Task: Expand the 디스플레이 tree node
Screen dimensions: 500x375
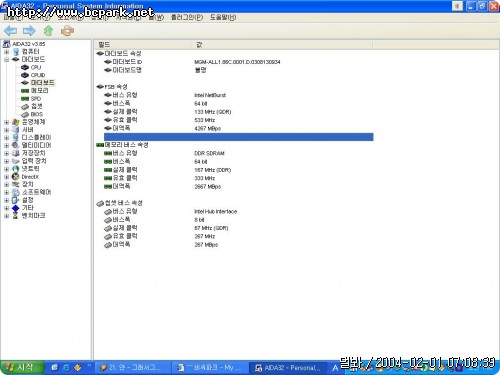Action: 6,137
